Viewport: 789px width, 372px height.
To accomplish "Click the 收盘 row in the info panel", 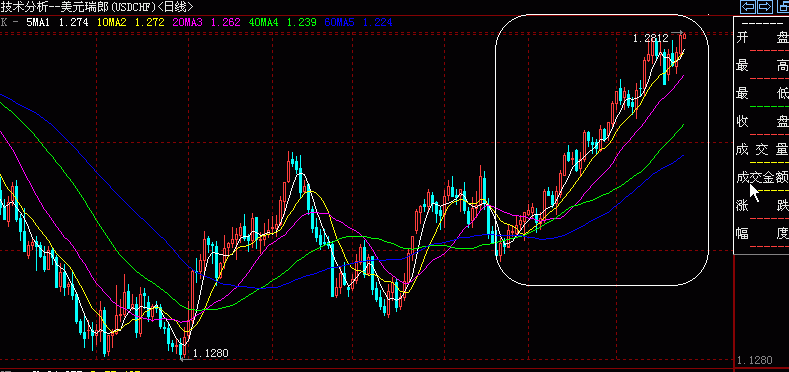I will [x=762, y=122].
